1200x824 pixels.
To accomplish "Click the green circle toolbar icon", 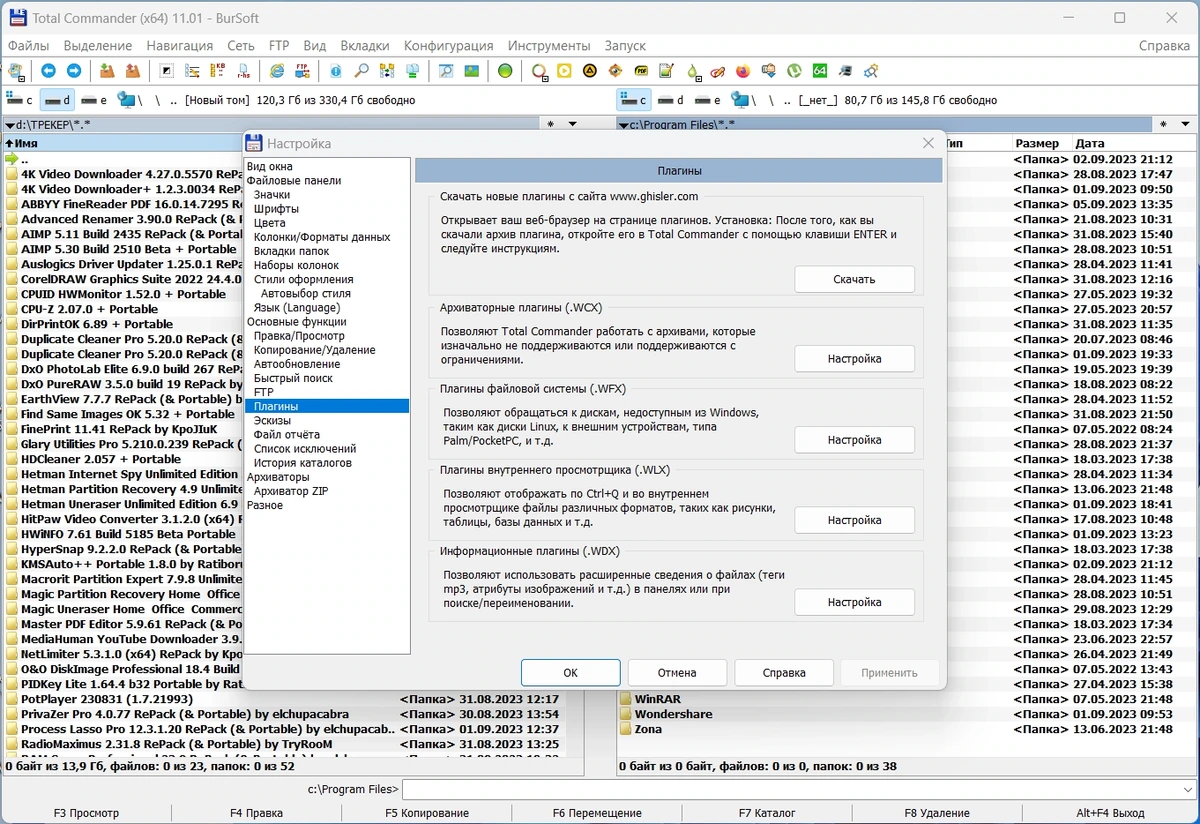I will pyautogui.click(x=505, y=71).
